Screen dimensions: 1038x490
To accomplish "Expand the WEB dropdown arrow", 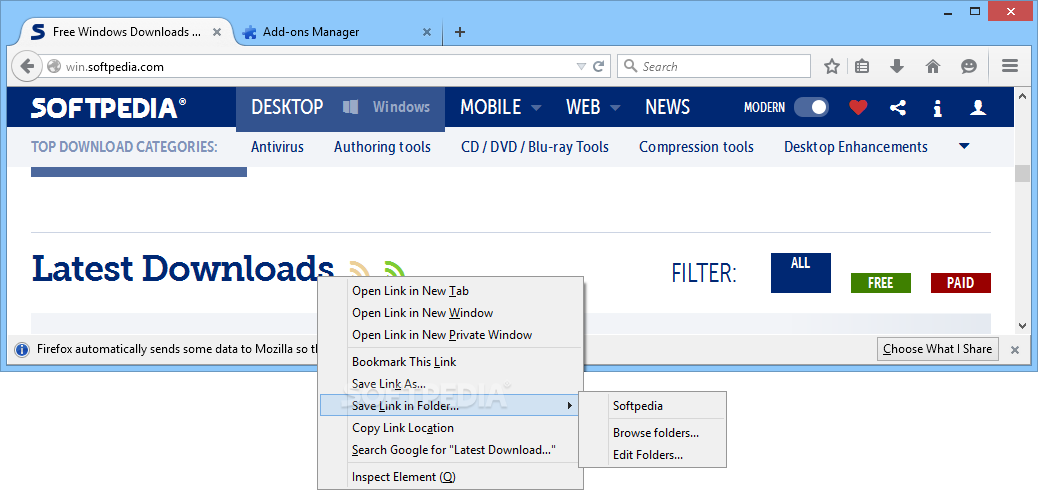I will 615,108.
